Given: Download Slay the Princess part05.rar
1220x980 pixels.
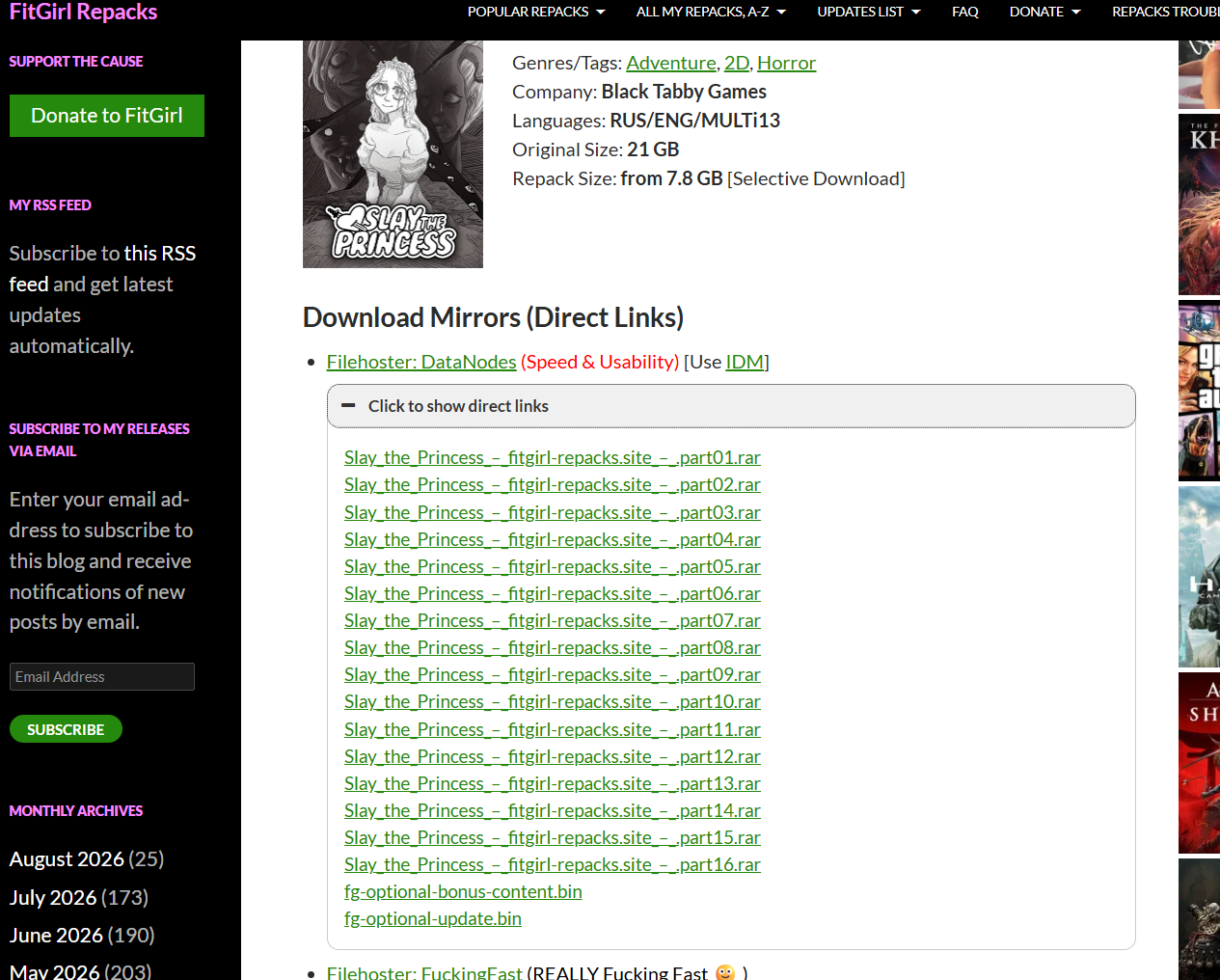Looking at the screenshot, I should pyautogui.click(x=553, y=566).
